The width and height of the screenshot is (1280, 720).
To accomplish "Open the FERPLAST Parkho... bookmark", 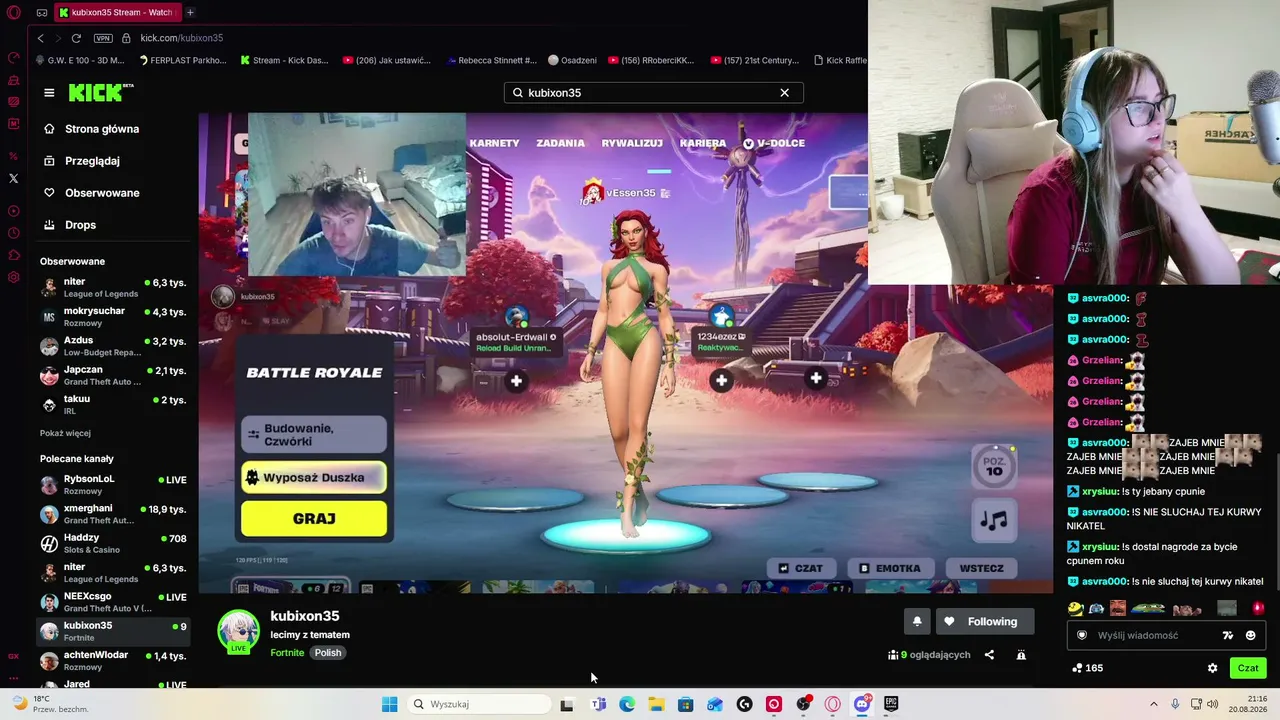I will [x=183, y=60].
